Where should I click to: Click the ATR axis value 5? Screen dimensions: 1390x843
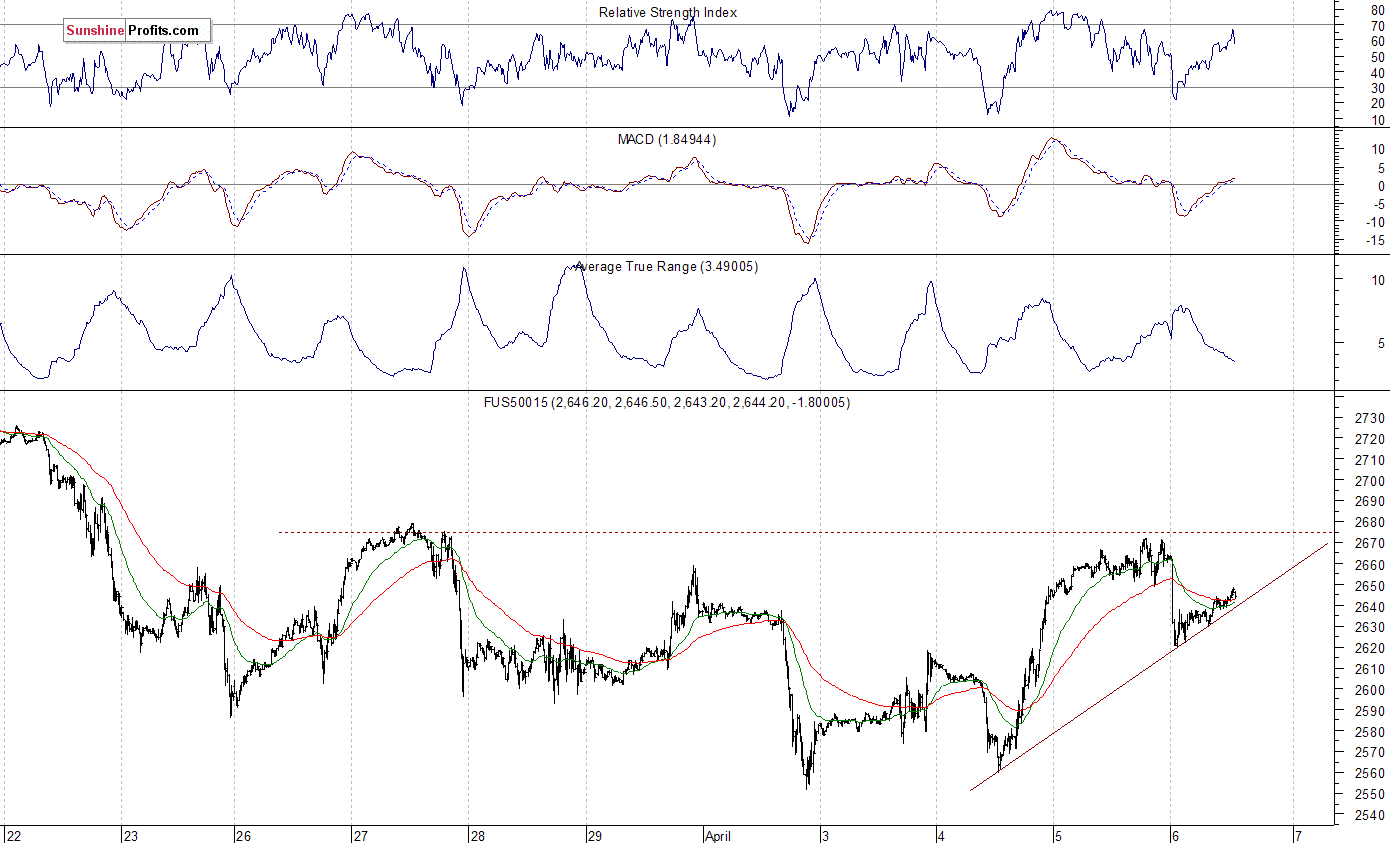coord(1382,343)
